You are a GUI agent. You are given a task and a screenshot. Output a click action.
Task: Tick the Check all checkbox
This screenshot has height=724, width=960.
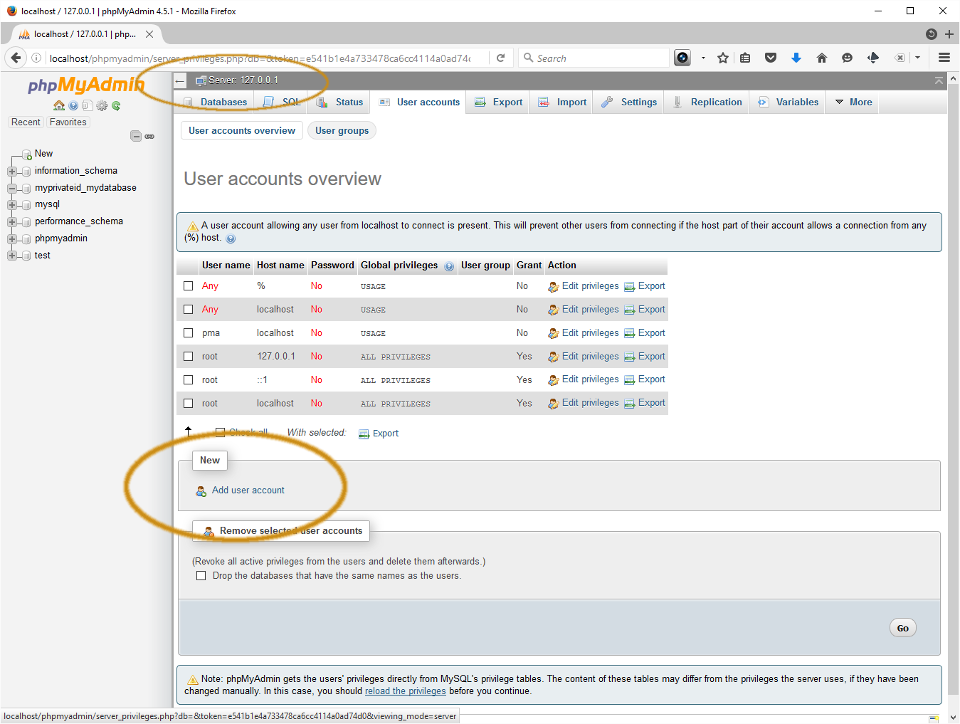tap(220, 433)
